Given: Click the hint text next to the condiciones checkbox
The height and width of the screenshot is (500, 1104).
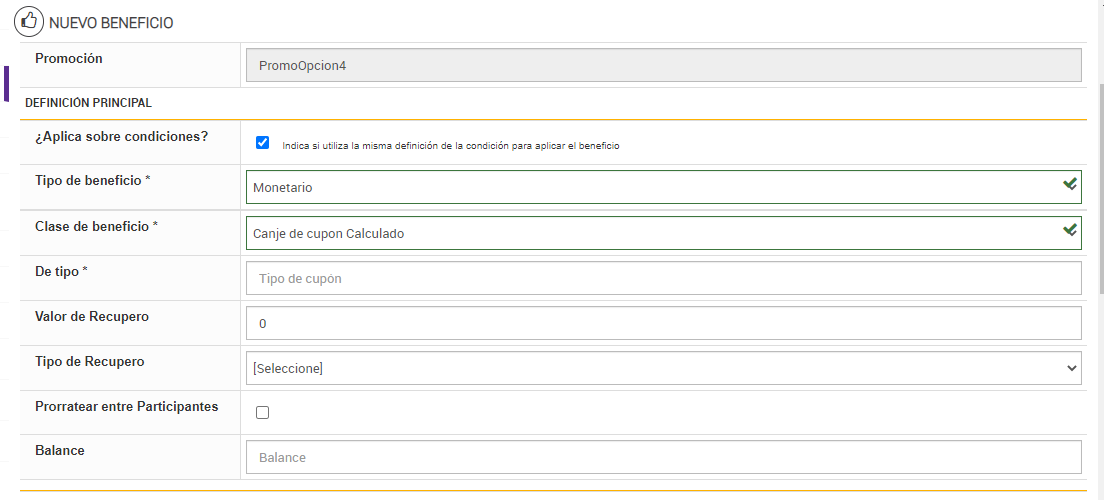Looking at the screenshot, I should [451, 146].
